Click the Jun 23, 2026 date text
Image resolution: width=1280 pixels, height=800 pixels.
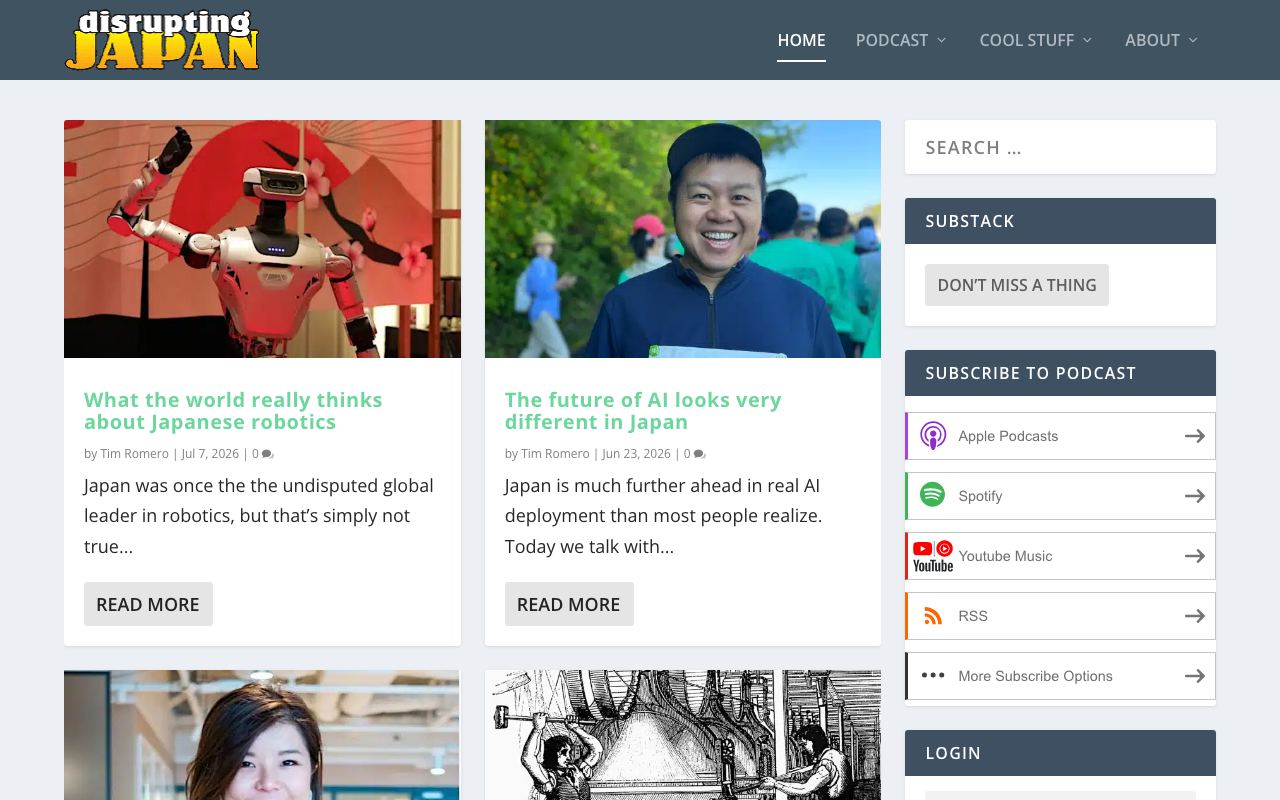click(636, 453)
